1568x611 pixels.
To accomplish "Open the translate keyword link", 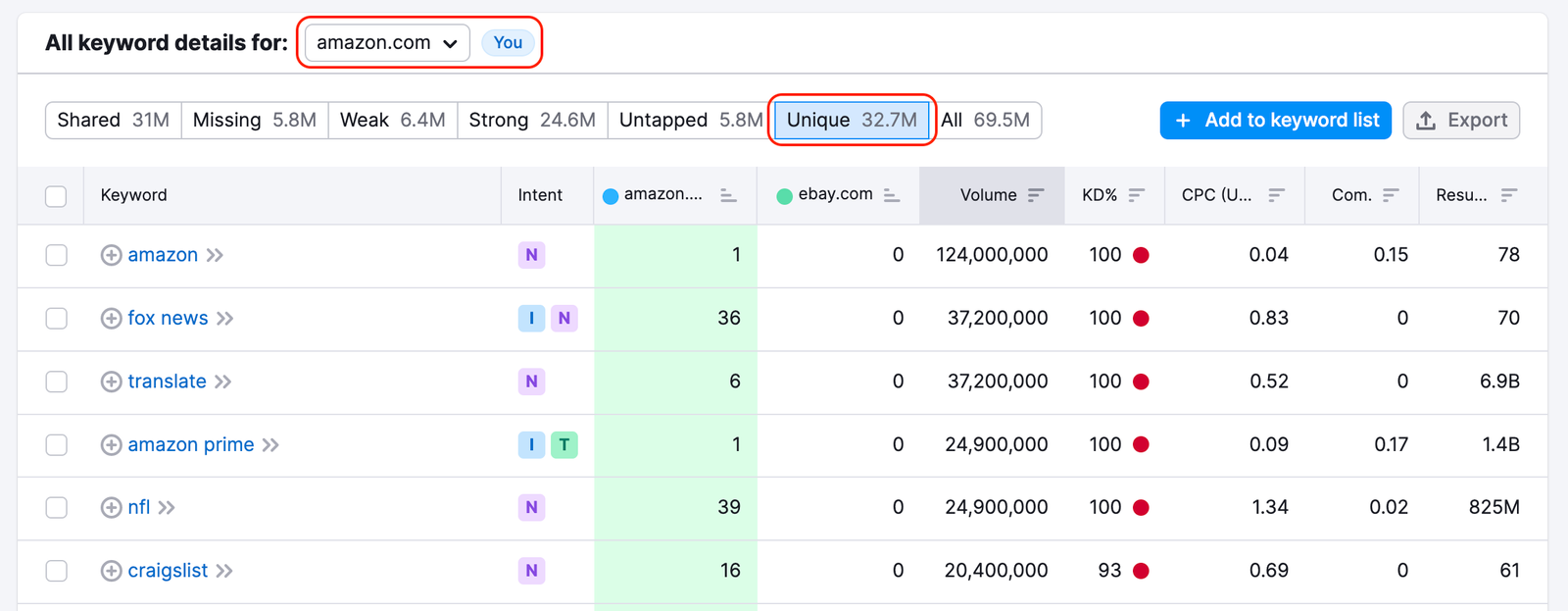I will [167, 382].
